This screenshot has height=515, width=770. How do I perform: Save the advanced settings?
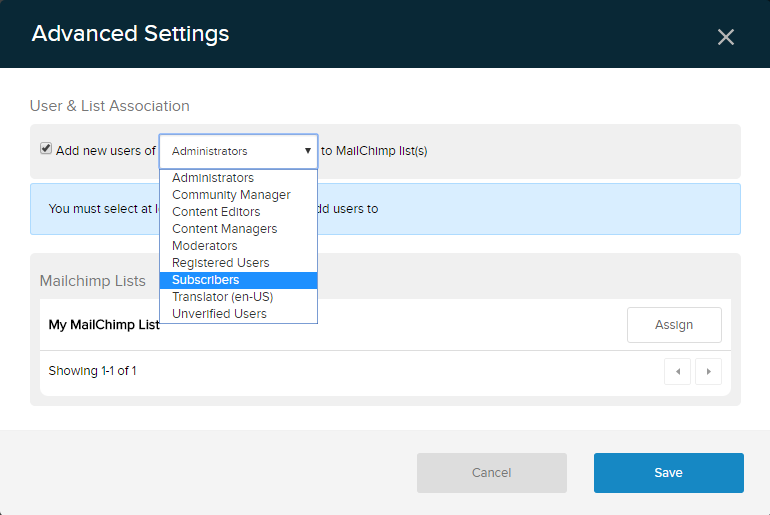[668, 473]
